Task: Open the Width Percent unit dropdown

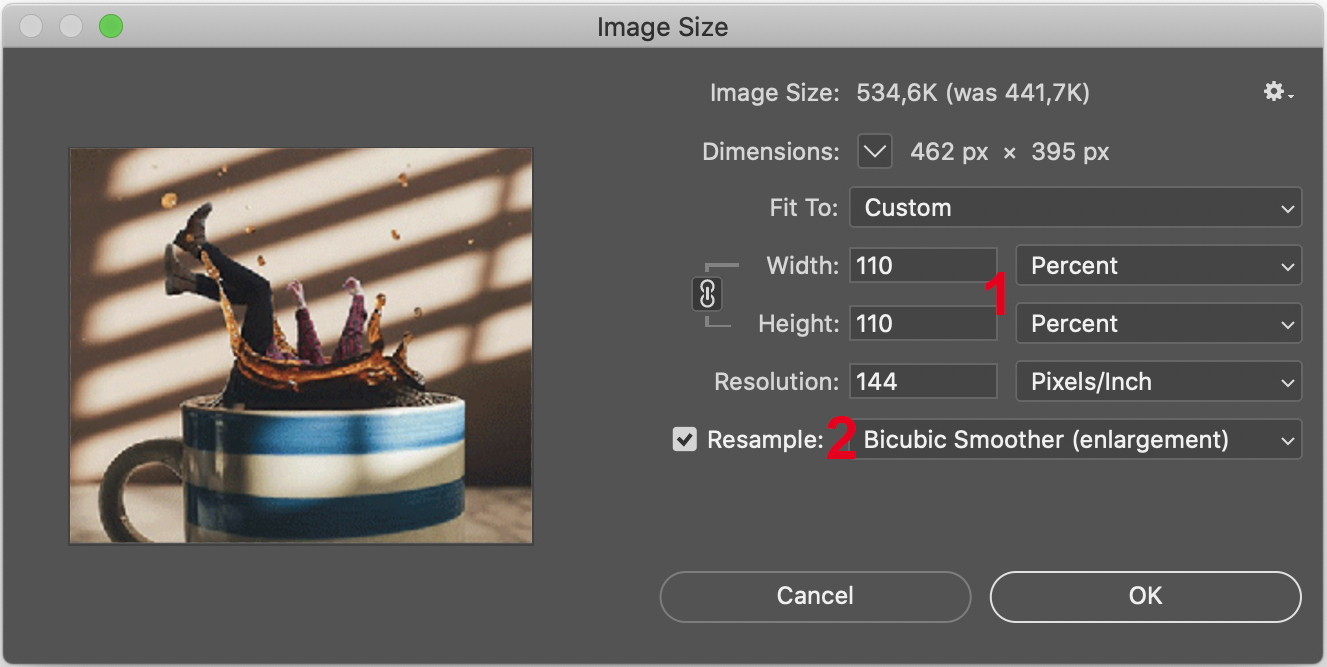Action: tap(1158, 266)
